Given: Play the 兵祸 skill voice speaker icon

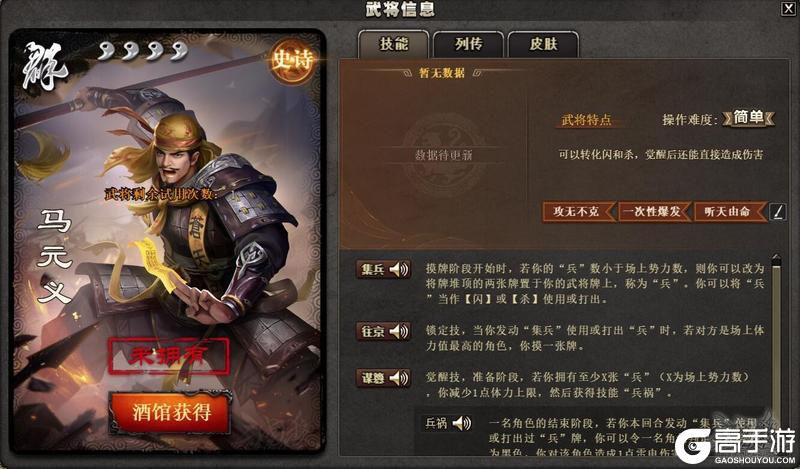Looking at the screenshot, I should click(462, 423).
